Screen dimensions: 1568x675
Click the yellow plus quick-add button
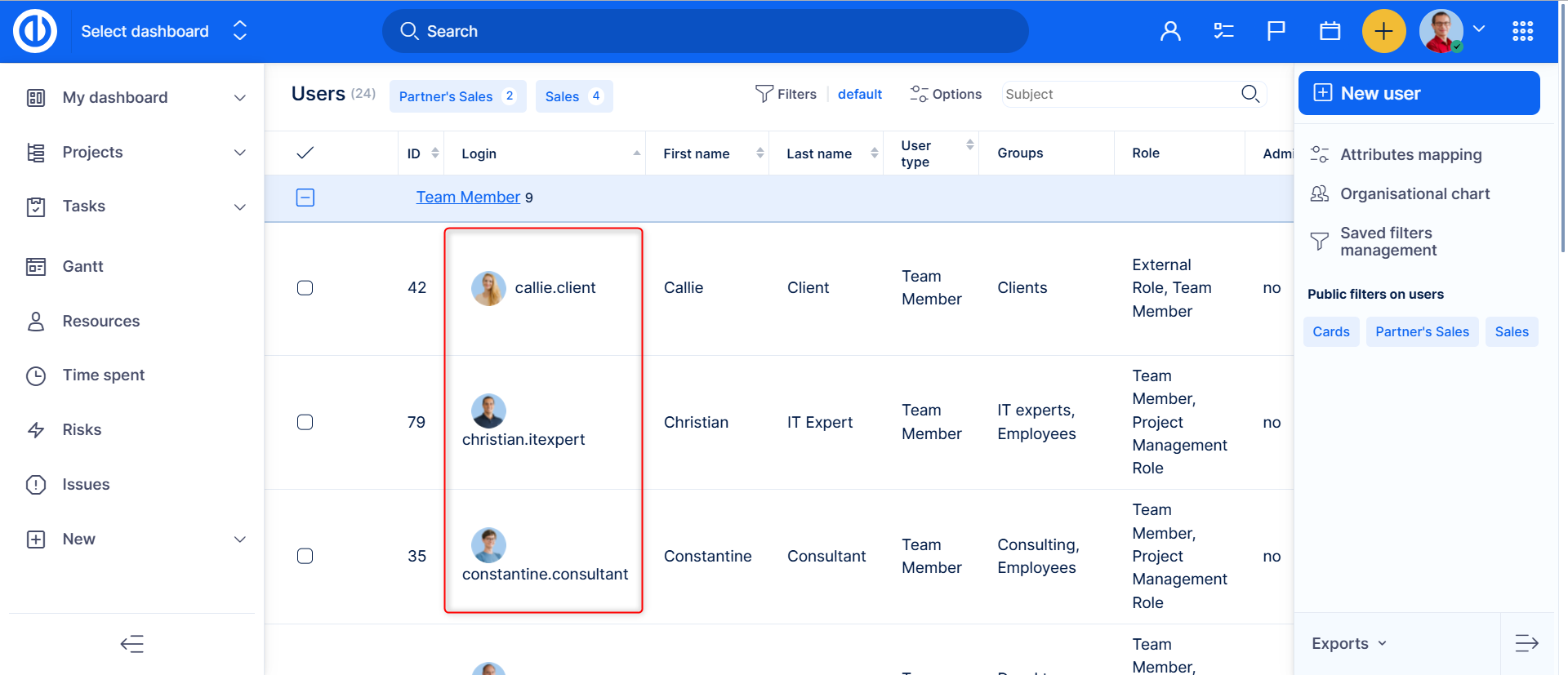pyautogui.click(x=1383, y=31)
